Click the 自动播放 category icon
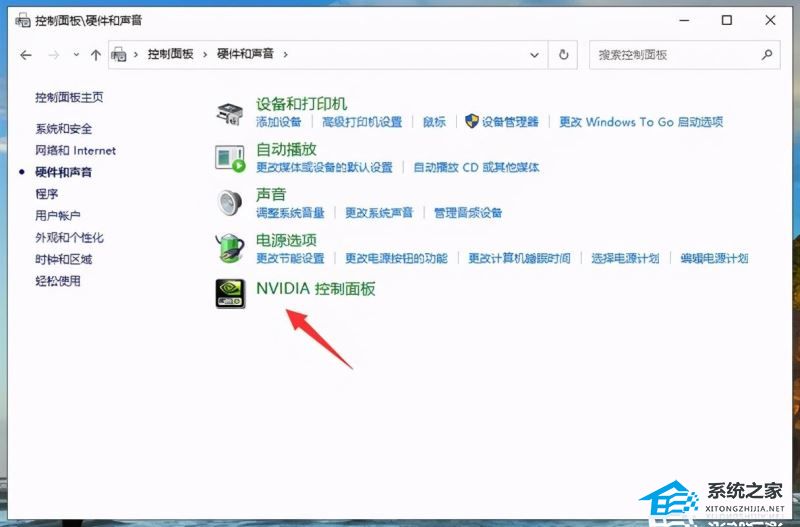The image size is (800, 527). (x=231, y=158)
